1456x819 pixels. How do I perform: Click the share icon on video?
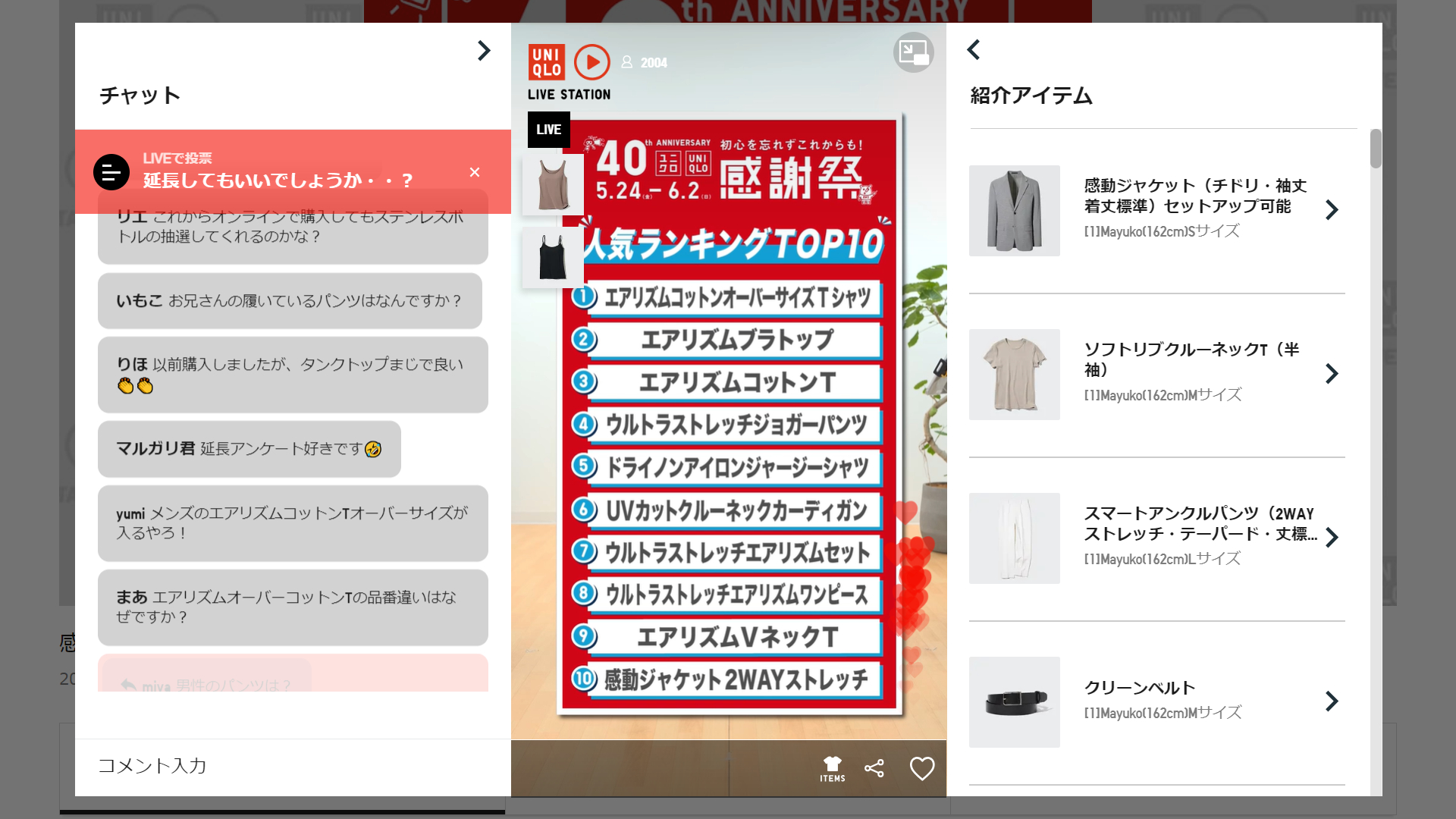[x=874, y=768]
